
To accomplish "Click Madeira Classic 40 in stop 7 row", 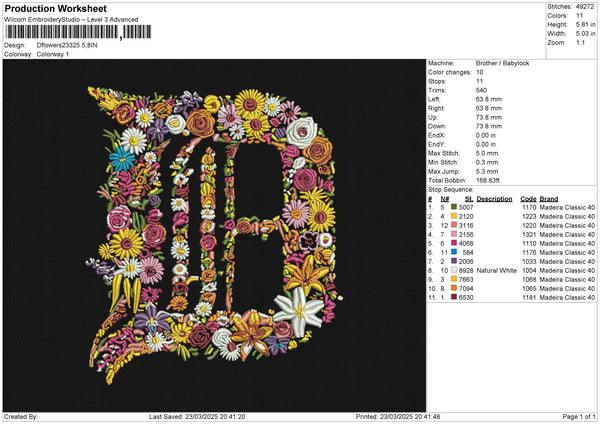I will click(x=567, y=261).
